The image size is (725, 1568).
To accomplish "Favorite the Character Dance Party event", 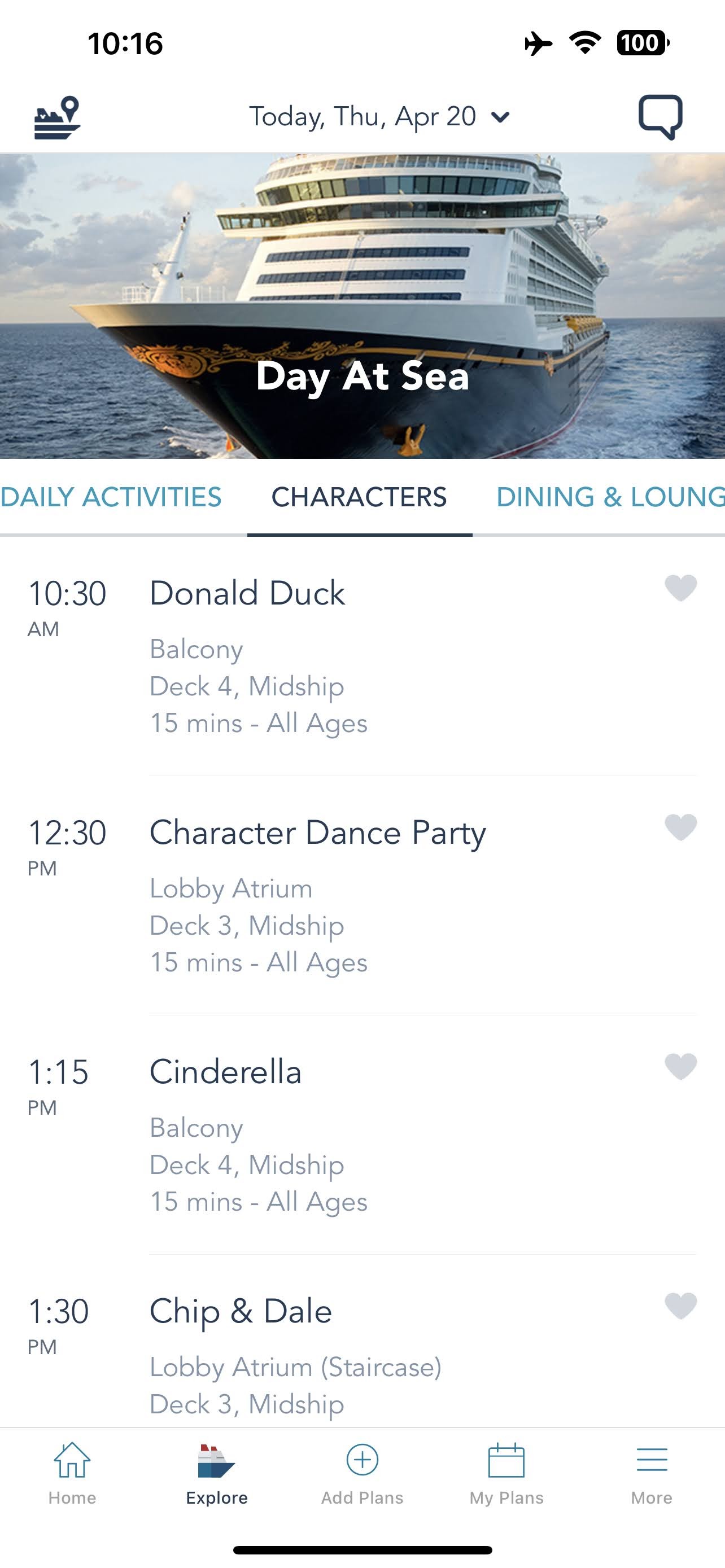I will 680,827.
